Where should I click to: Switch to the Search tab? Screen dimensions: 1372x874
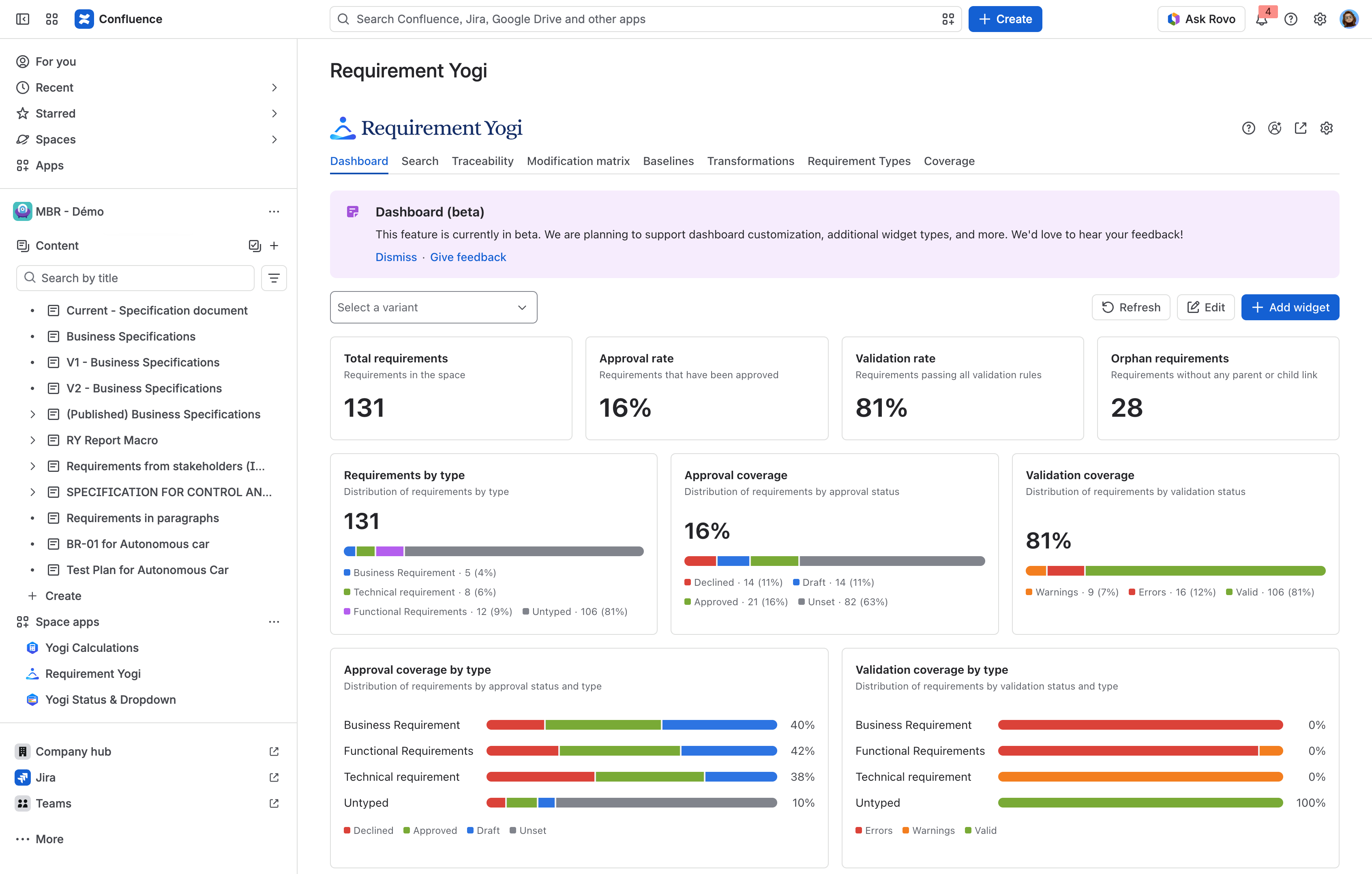420,161
